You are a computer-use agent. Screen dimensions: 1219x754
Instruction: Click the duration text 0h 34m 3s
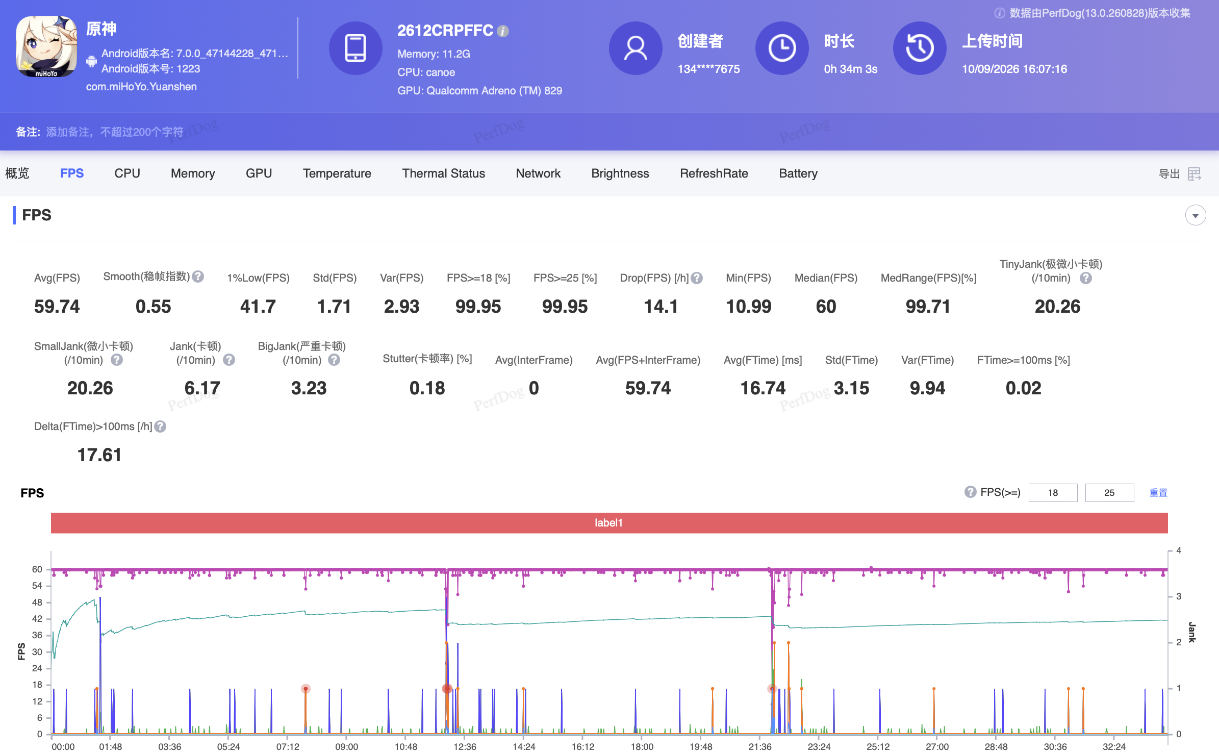[x=851, y=69]
